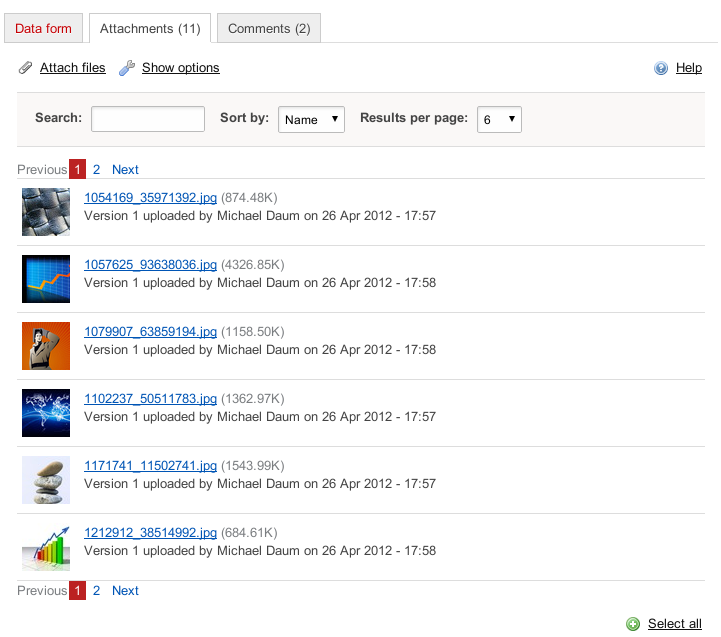The width and height of the screenshot is (721, 637).
Task: Click the wrench Show options icon
Action: click(127, 68)
